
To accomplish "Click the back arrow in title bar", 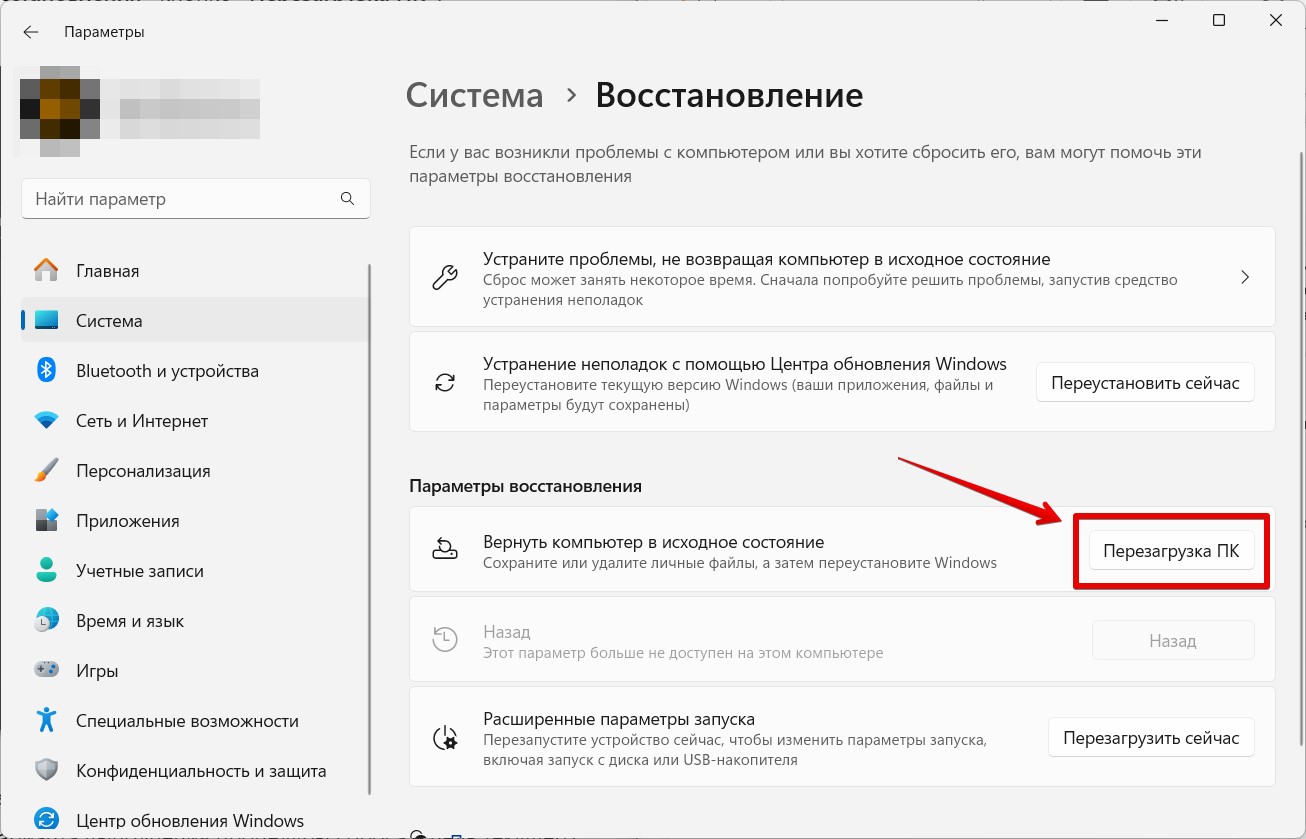I will [31, 32].
